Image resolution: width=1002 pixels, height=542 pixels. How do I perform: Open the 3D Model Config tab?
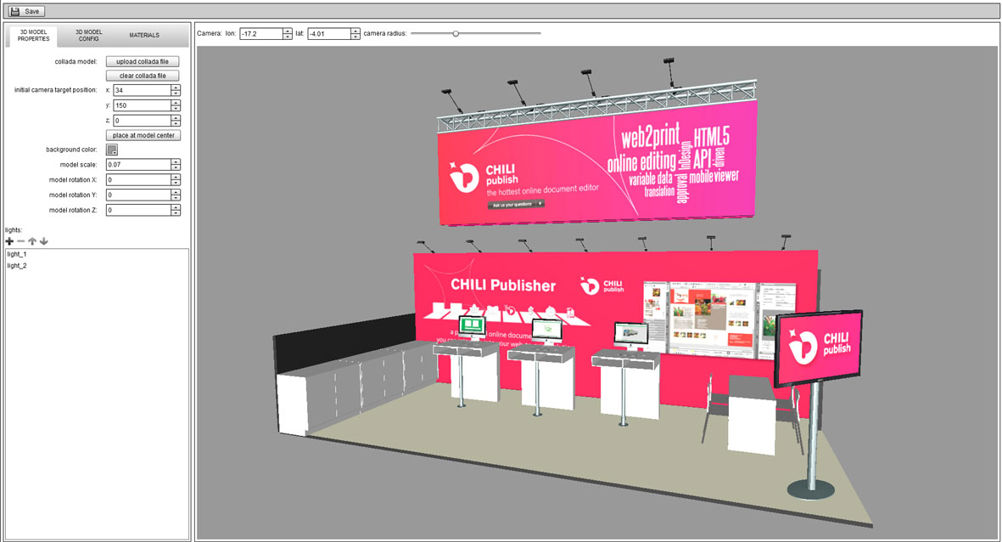click(88, 35)
